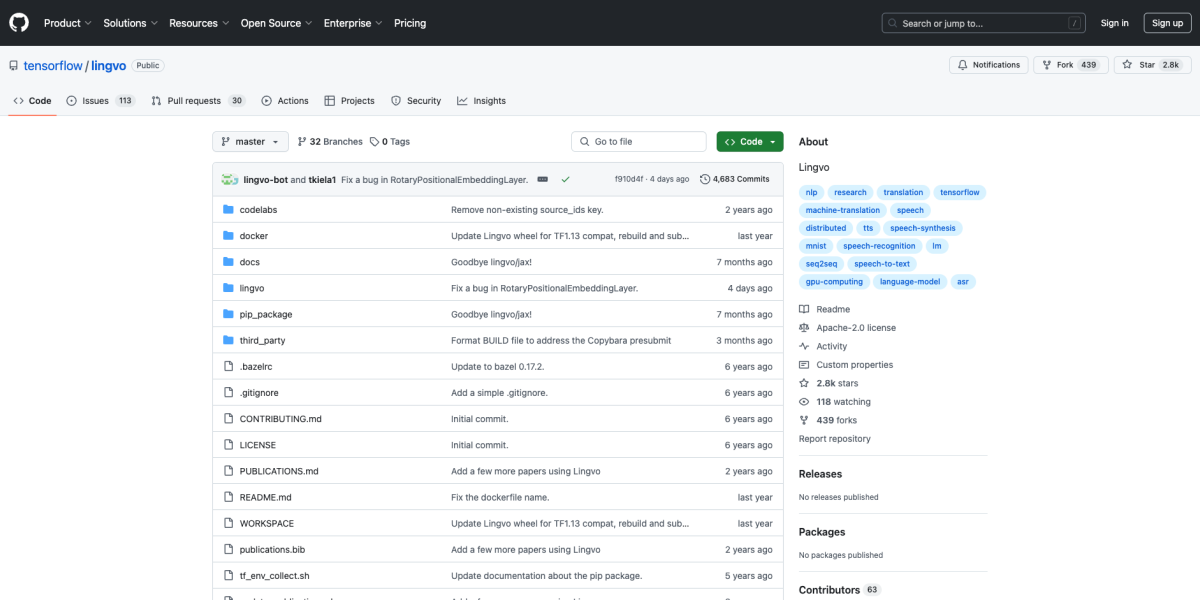The height and width of the screenshot is (600, 1200).
Task: Click the Sign up button
Action: [x=1167, y=23]
